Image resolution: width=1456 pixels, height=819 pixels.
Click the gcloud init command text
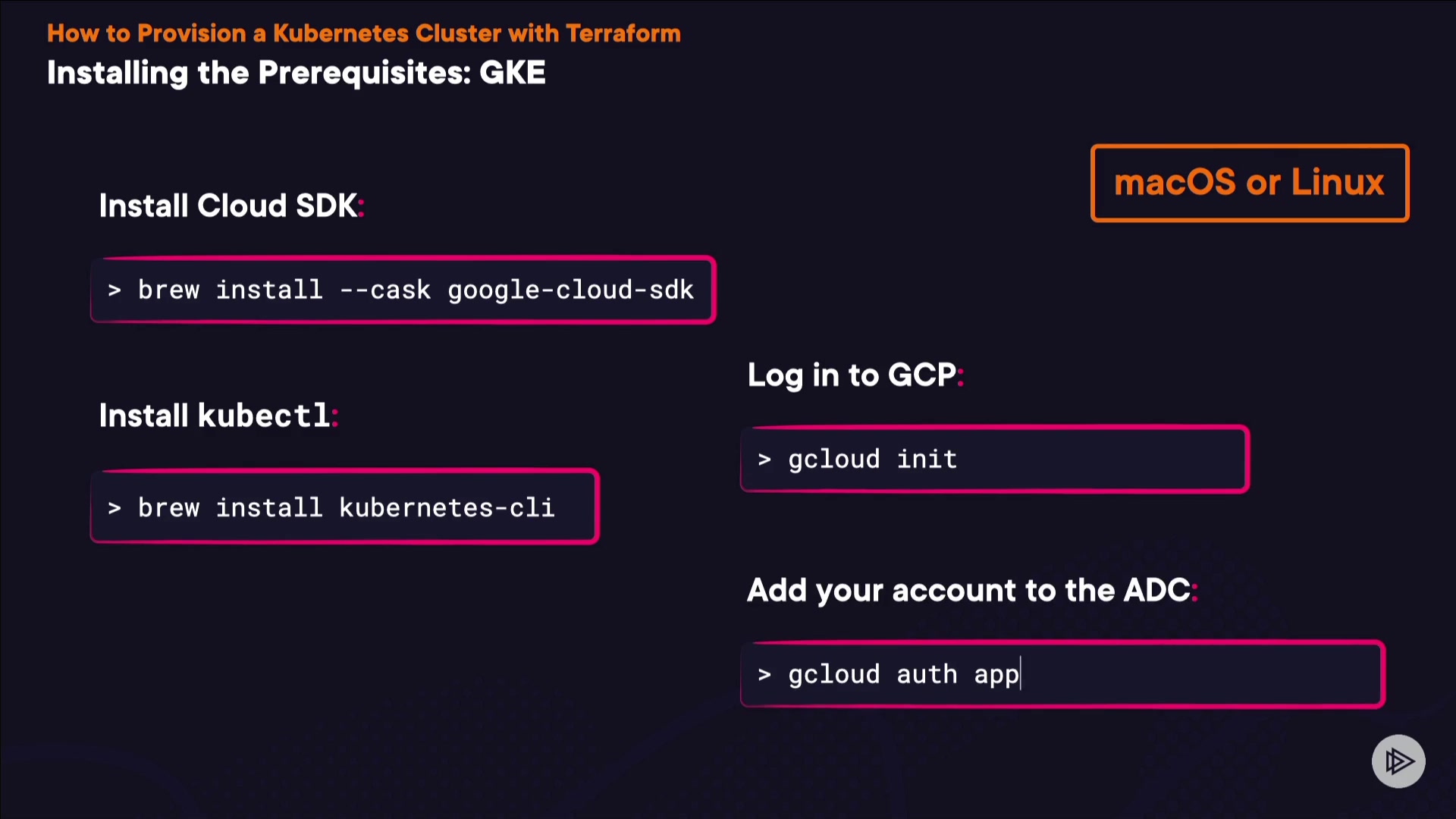(872, 460)
